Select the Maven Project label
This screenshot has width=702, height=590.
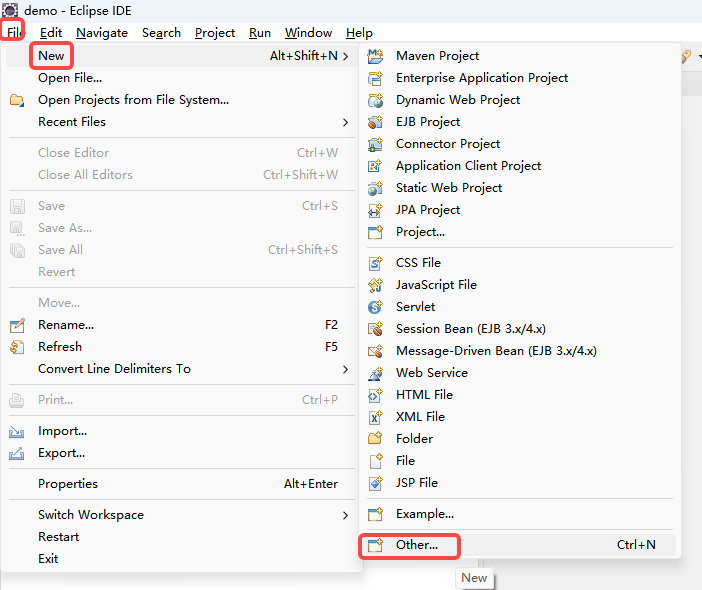437,56
